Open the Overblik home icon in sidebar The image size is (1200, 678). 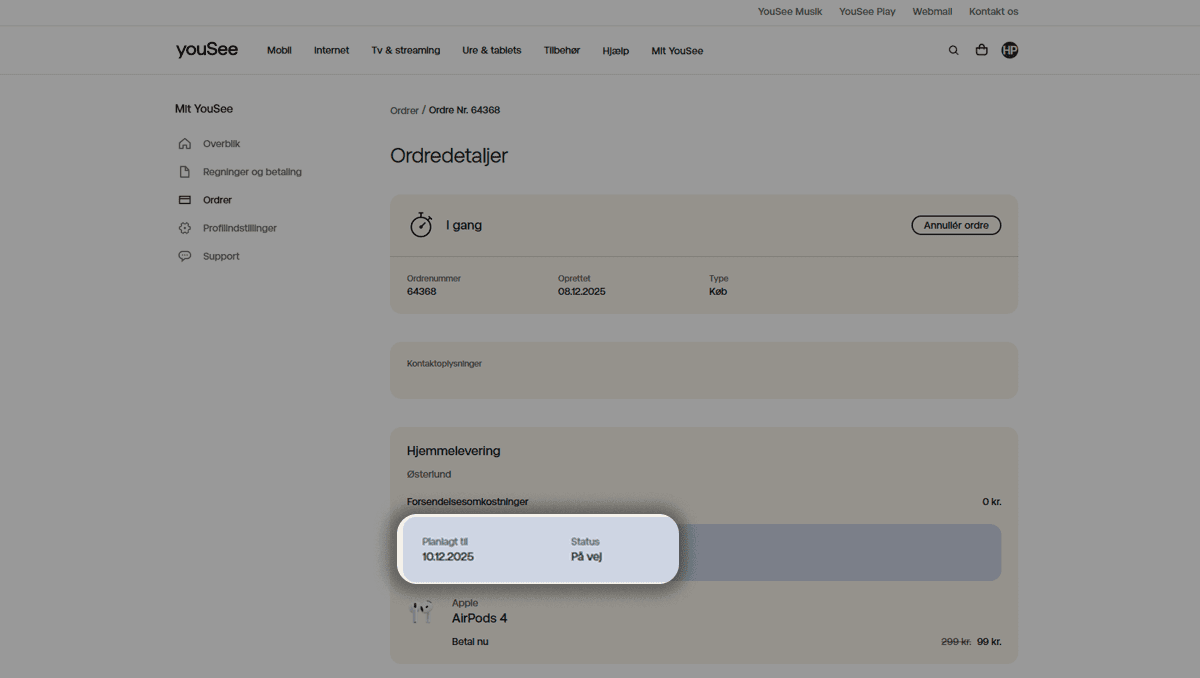[185, 143]
